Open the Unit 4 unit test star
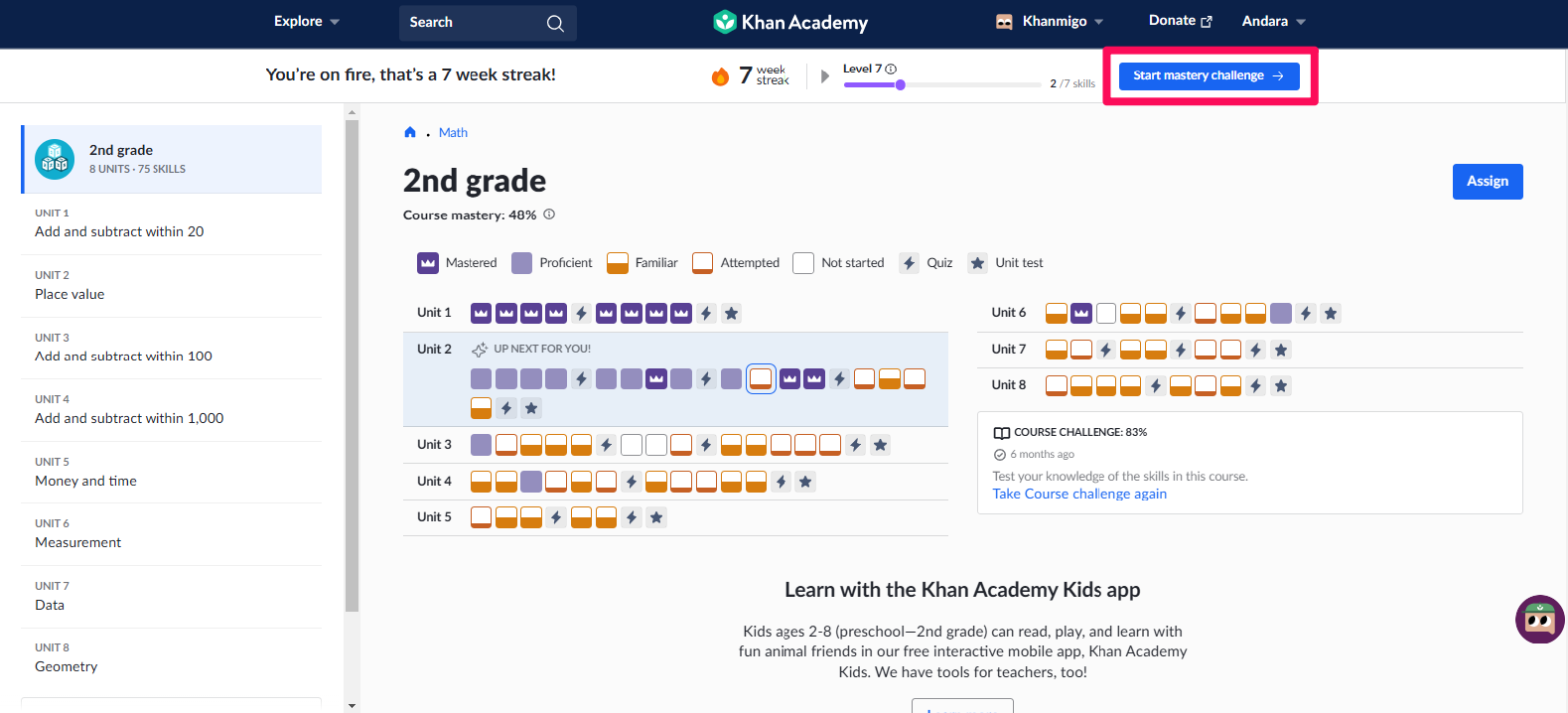1568x713 pixels. pos(805,482)
